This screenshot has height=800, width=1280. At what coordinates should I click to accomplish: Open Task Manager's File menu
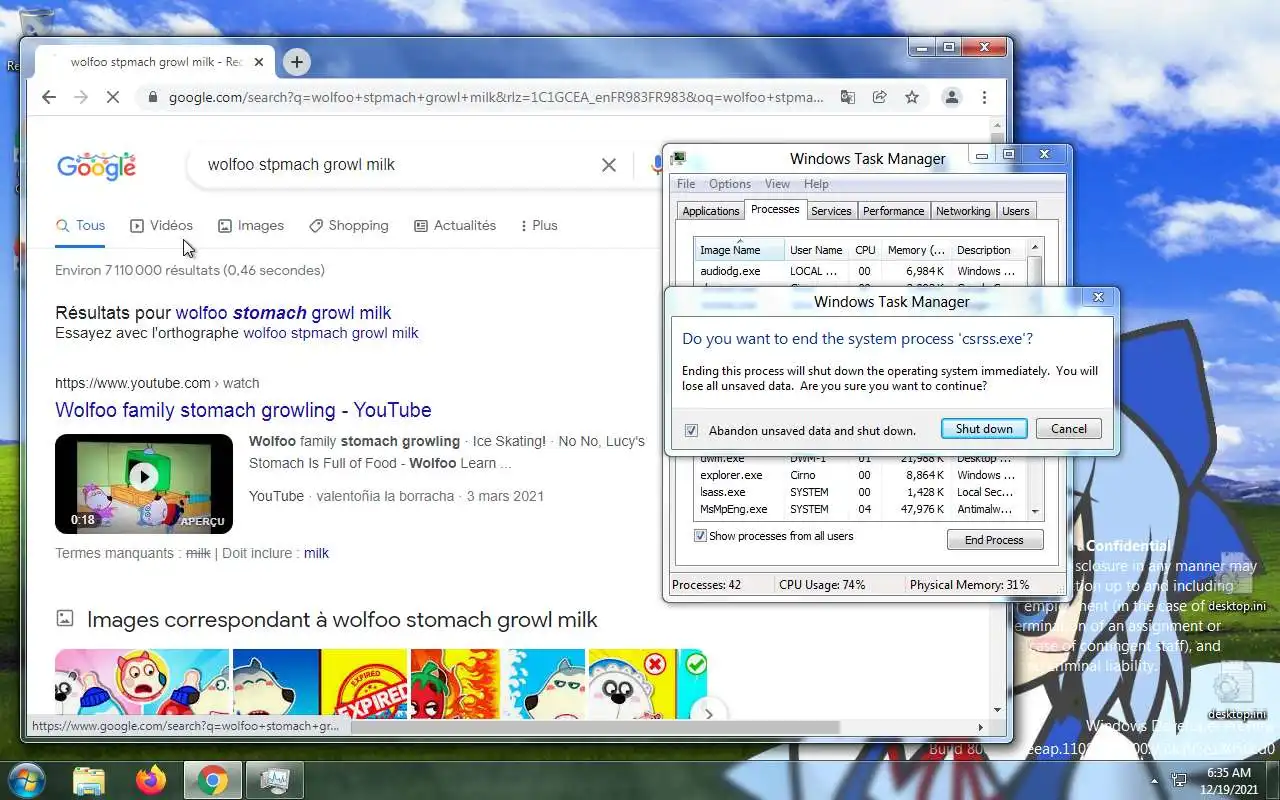(x=686, y=184)
